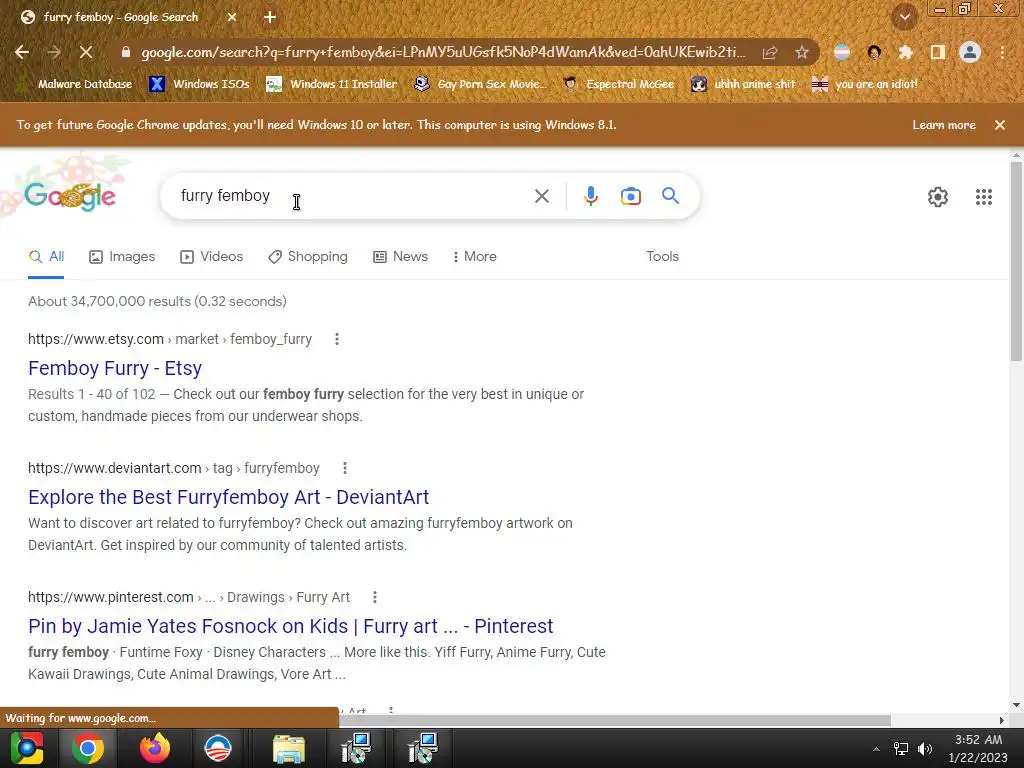Select the All results tab
This screenshot has height=768, width=1024.
46,257
